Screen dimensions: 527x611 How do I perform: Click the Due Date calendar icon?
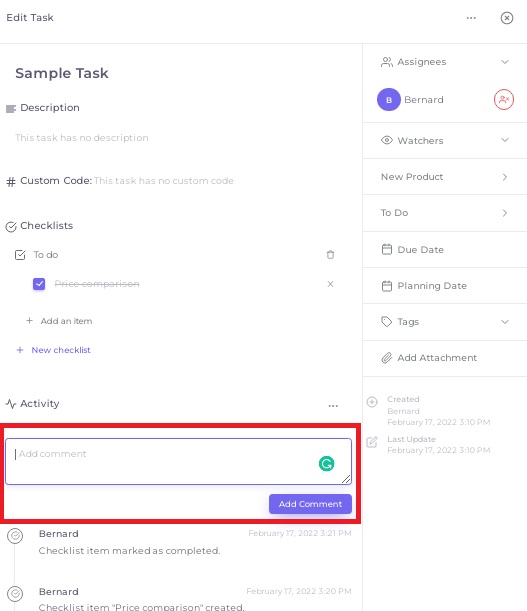click(387, 249)
